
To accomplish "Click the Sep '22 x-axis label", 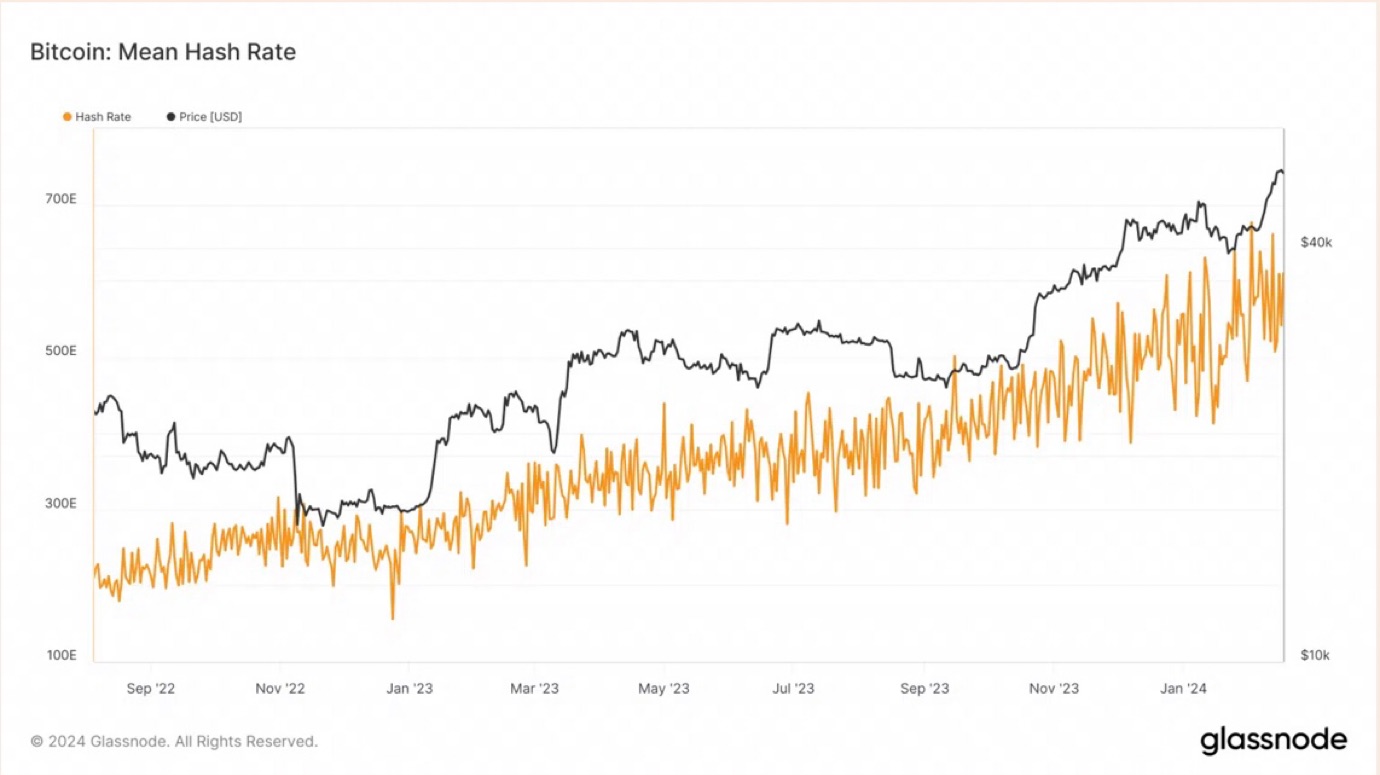I will [152, 688].
